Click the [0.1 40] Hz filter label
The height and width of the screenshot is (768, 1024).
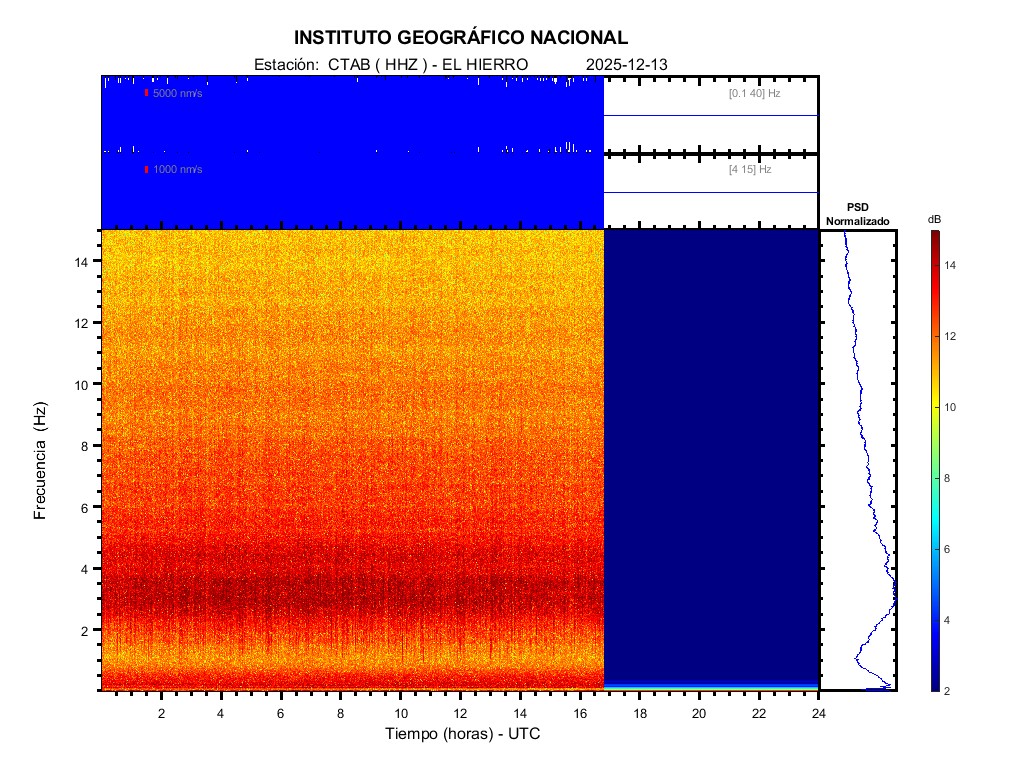coord(754,93)
